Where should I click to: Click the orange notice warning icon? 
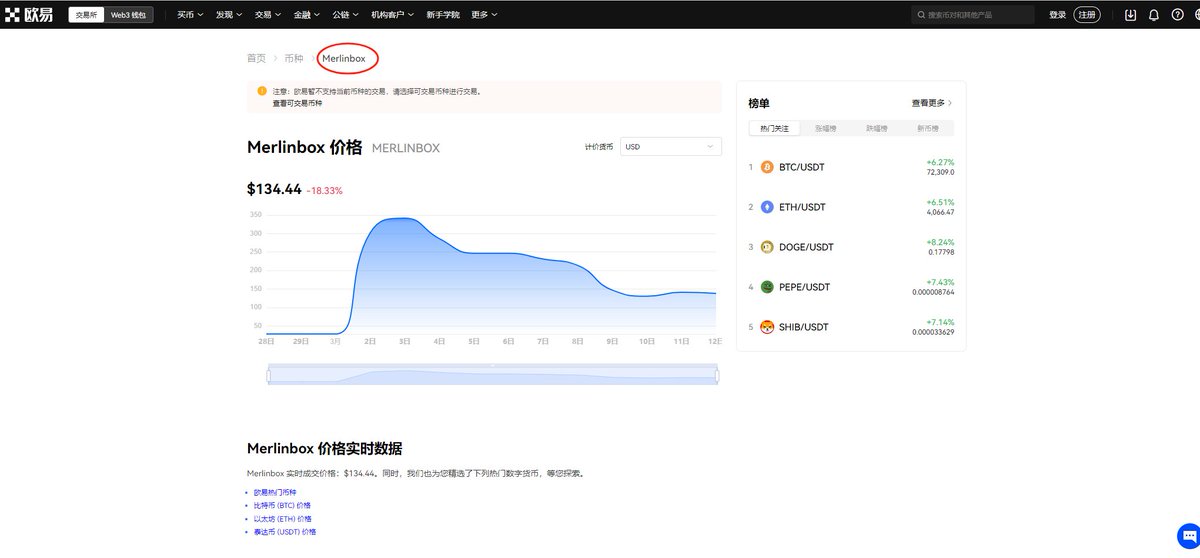(262, 91)
